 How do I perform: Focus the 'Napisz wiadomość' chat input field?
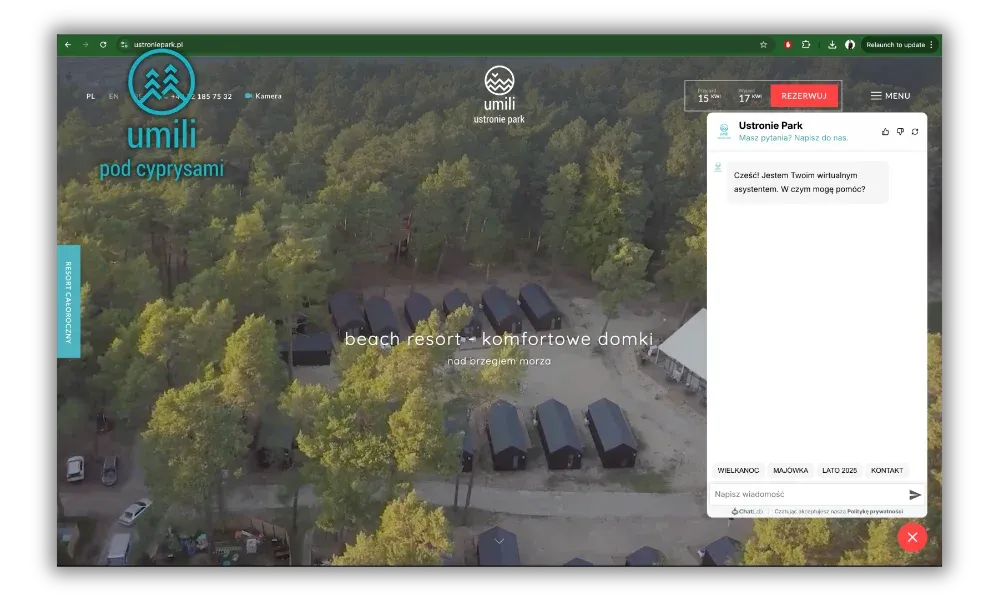[x=805, y=494]
